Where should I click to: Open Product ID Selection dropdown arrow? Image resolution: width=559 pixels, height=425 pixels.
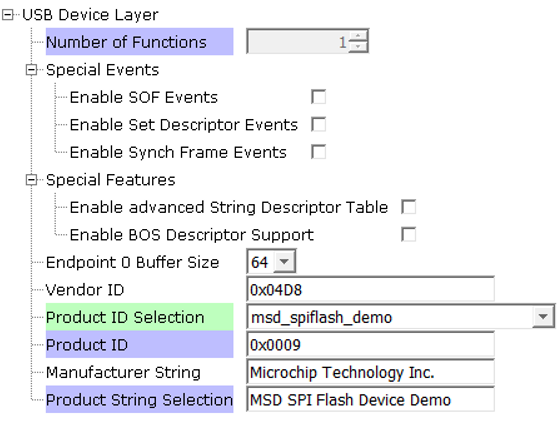543,317
